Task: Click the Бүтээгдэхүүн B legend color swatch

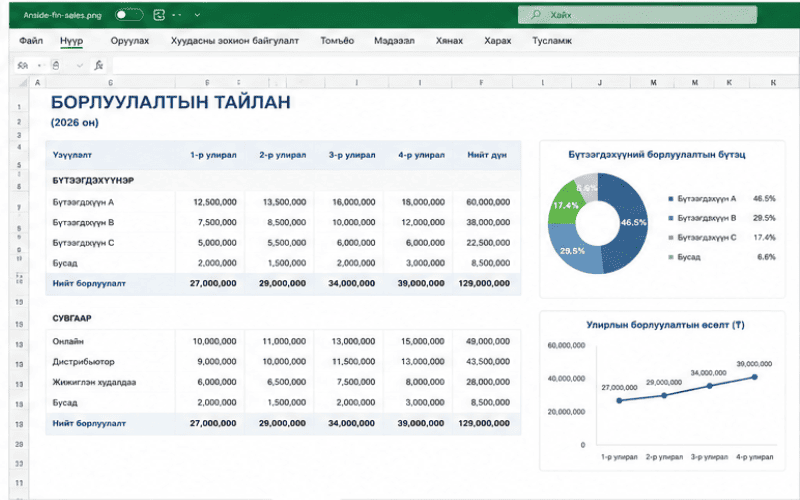Action: point(671,218)
